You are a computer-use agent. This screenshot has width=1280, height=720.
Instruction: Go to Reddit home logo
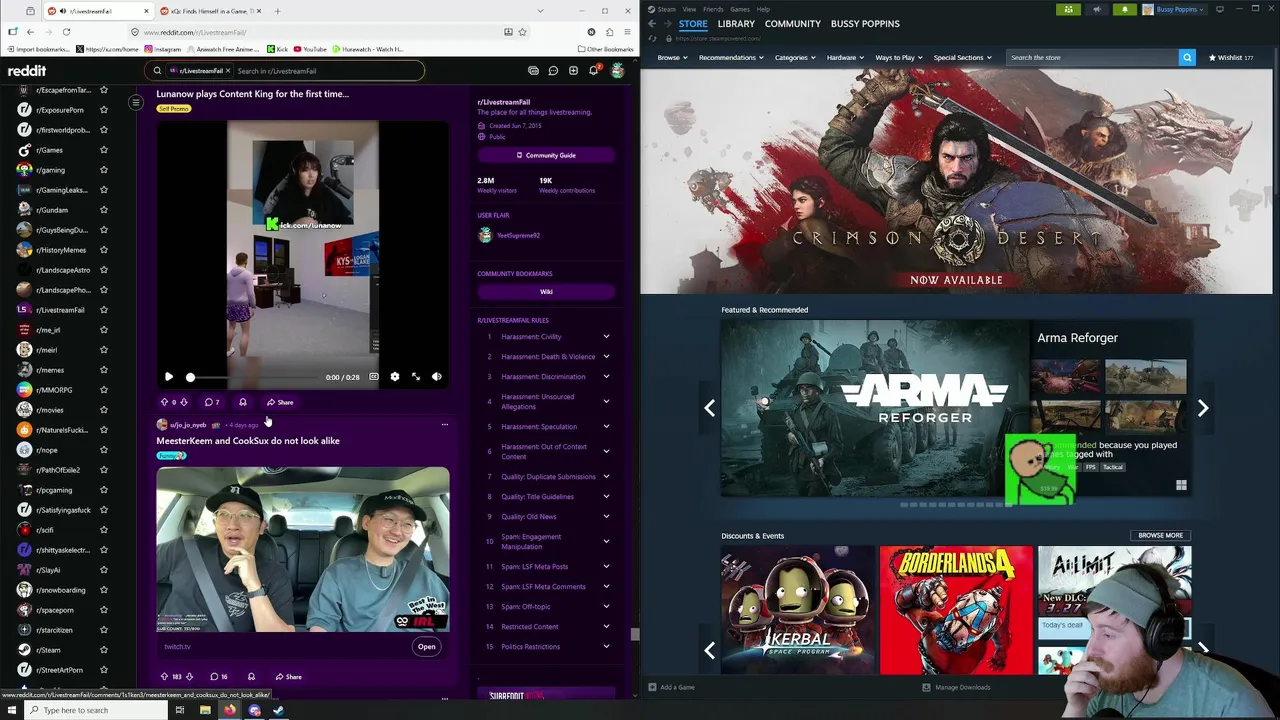point(27,71)
